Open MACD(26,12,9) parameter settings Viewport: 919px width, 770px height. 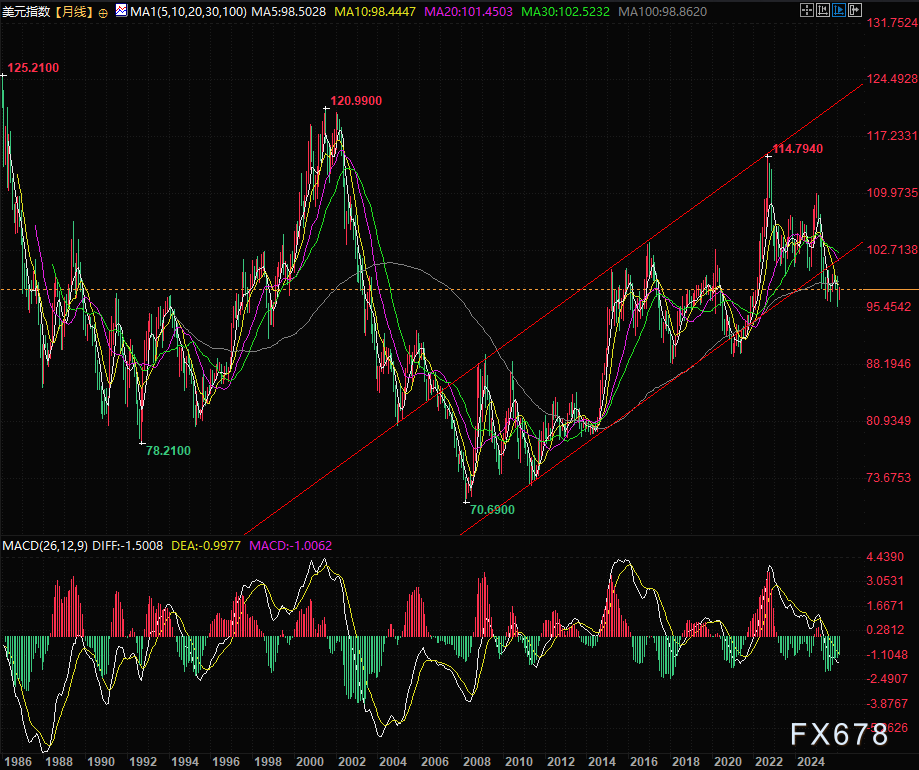[46, 545]
